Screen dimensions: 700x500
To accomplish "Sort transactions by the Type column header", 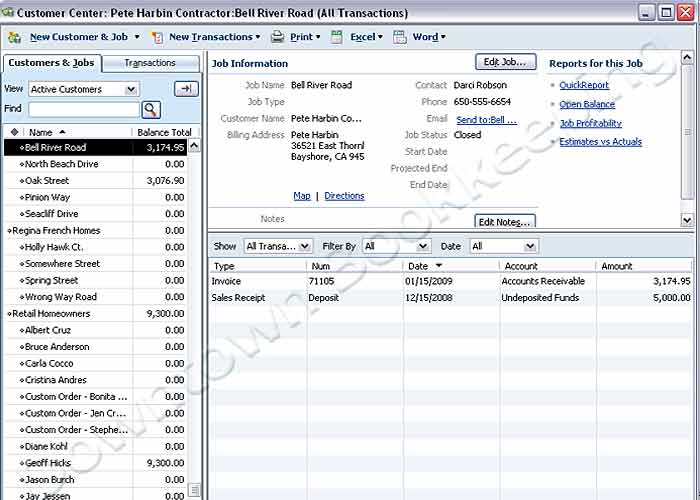I will pyautogui.click(x=258, y=266).
